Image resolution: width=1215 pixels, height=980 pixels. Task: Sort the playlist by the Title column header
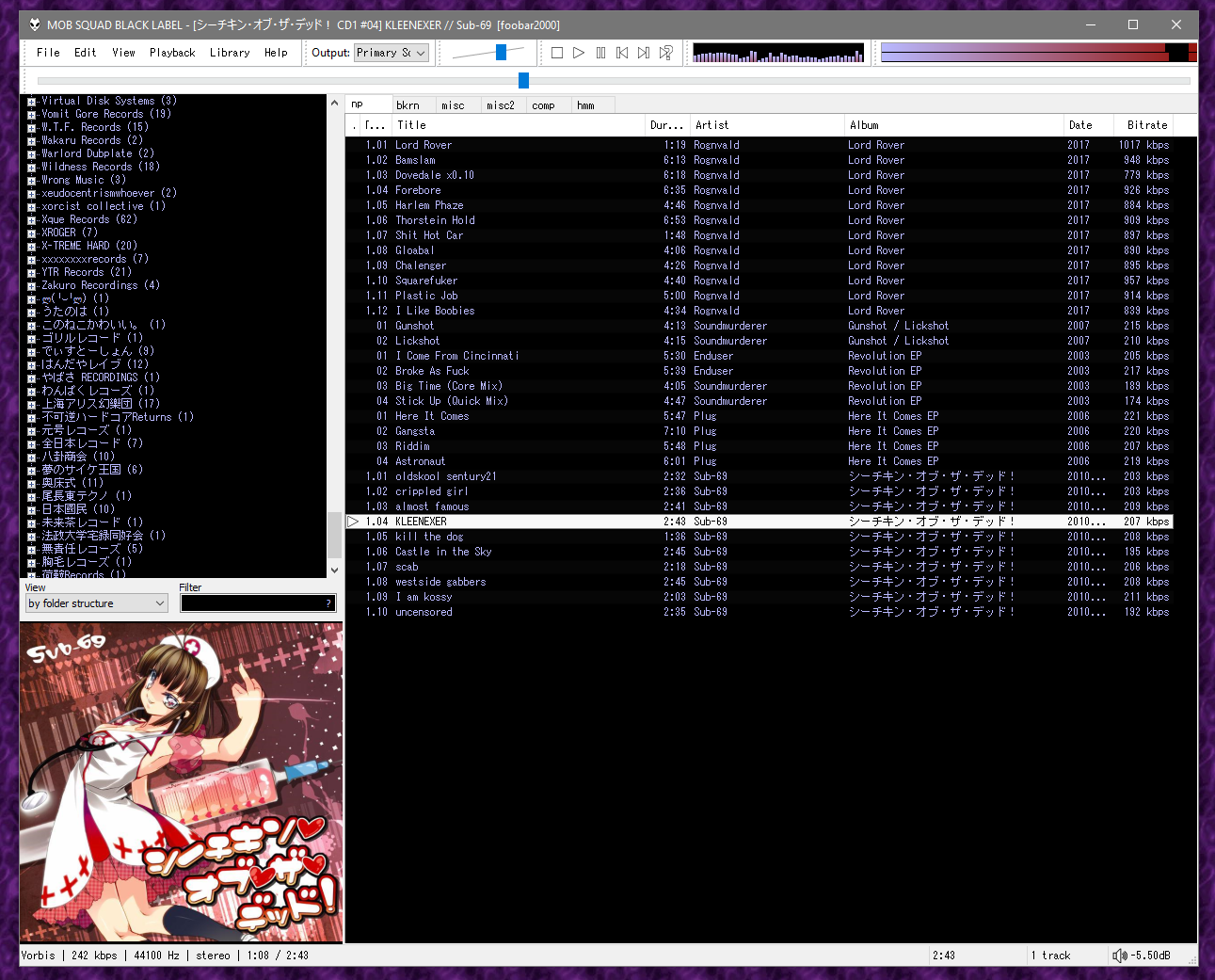pyautogui.click(x=518, y=125)
